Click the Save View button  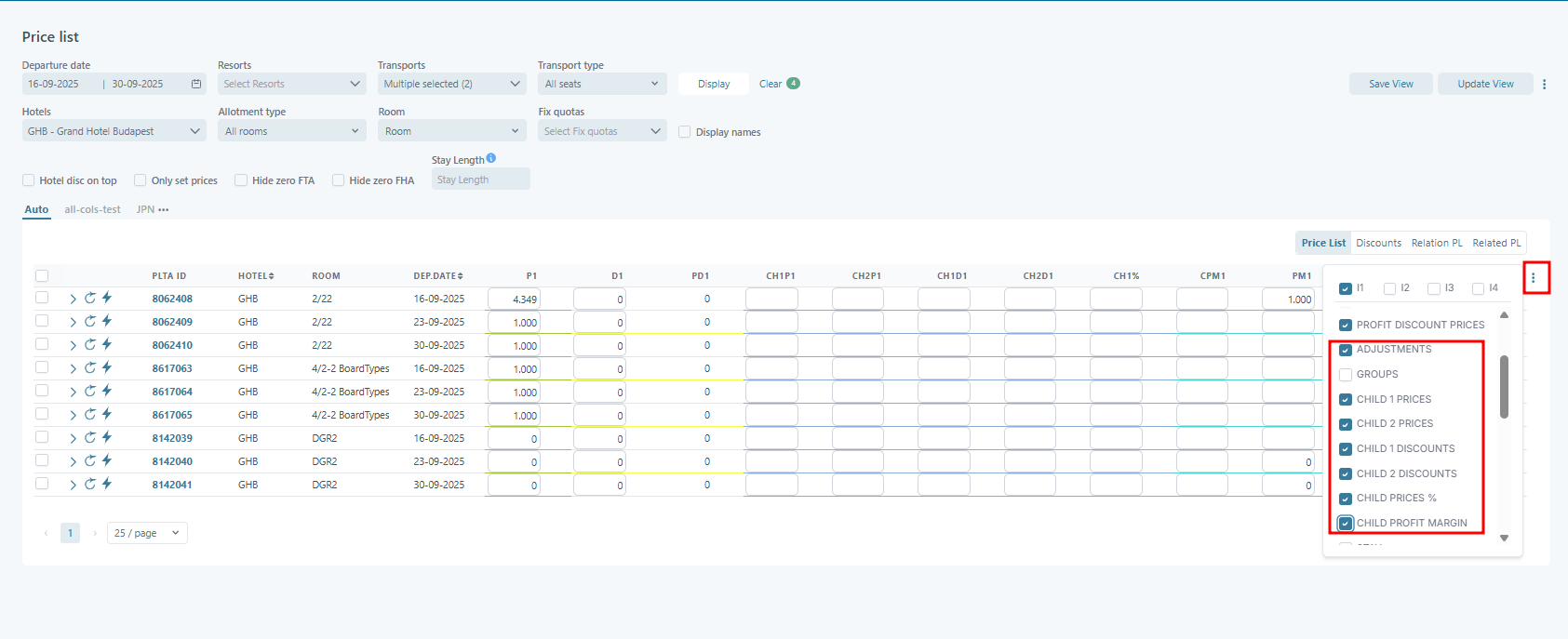point(1390,84)
